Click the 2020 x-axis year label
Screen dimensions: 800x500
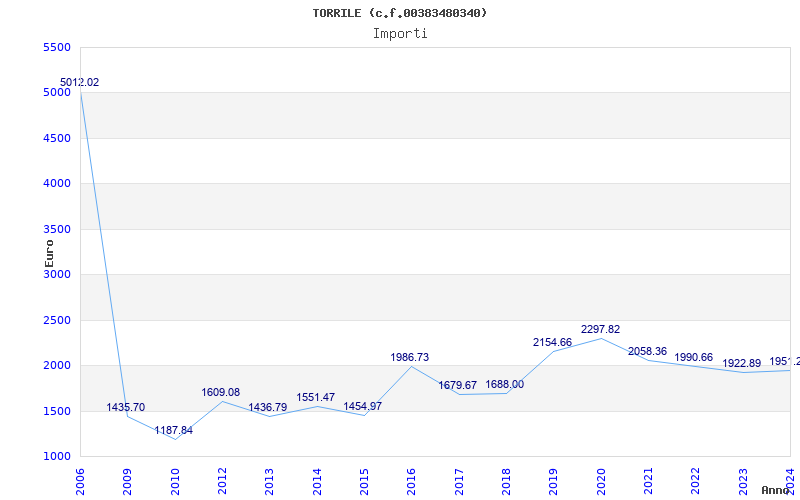(601, 482)
